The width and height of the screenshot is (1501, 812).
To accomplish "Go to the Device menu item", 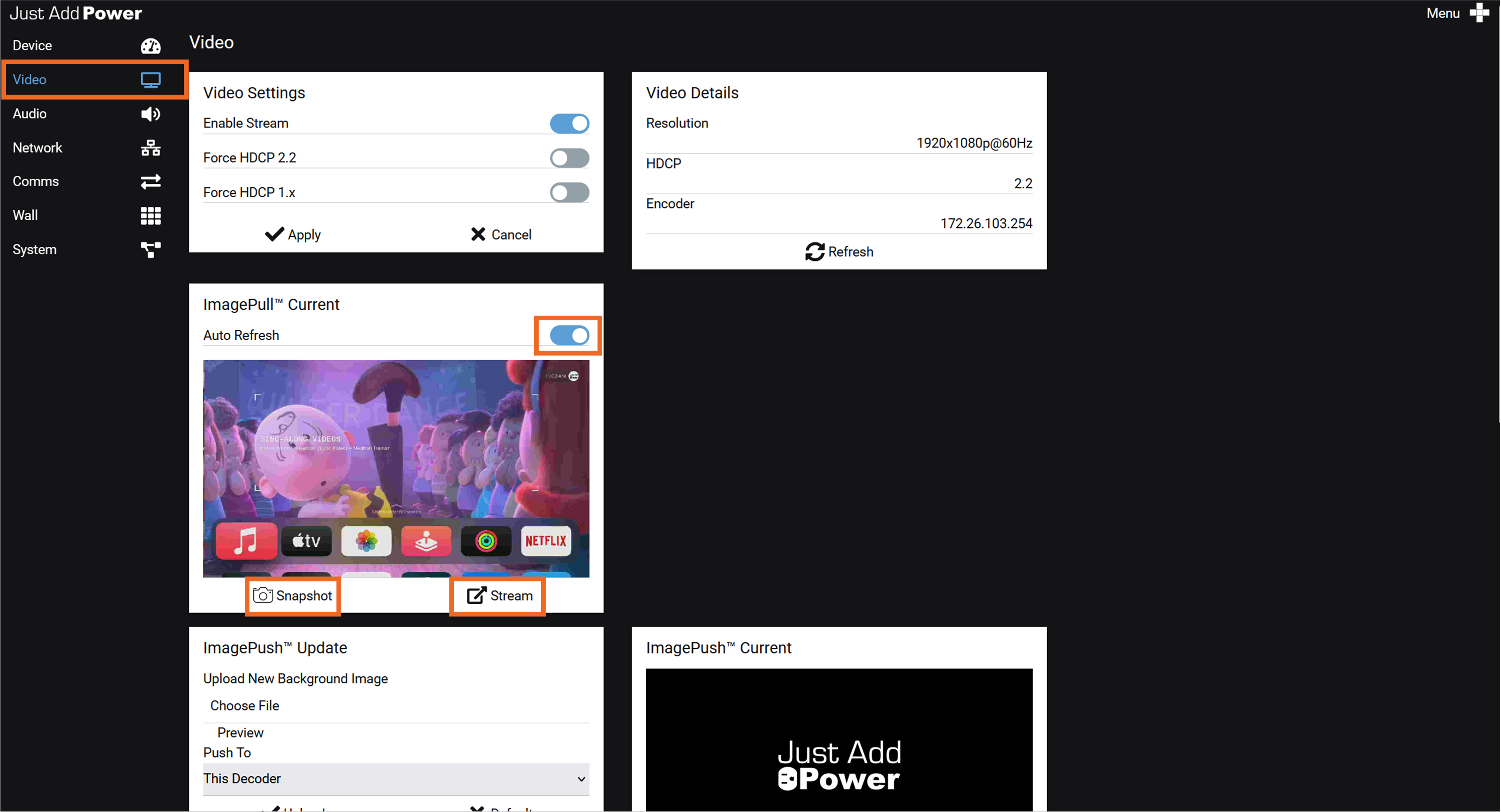I will (33, 45).
